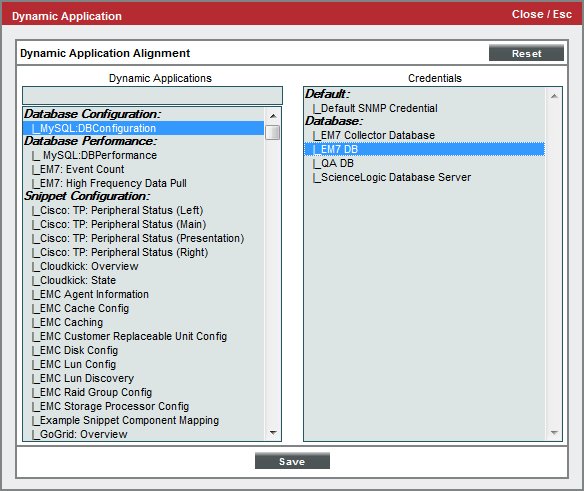584x491 pixels.
Task: Click the Credentials list scroll up arrow
Action: coord(554,96)
